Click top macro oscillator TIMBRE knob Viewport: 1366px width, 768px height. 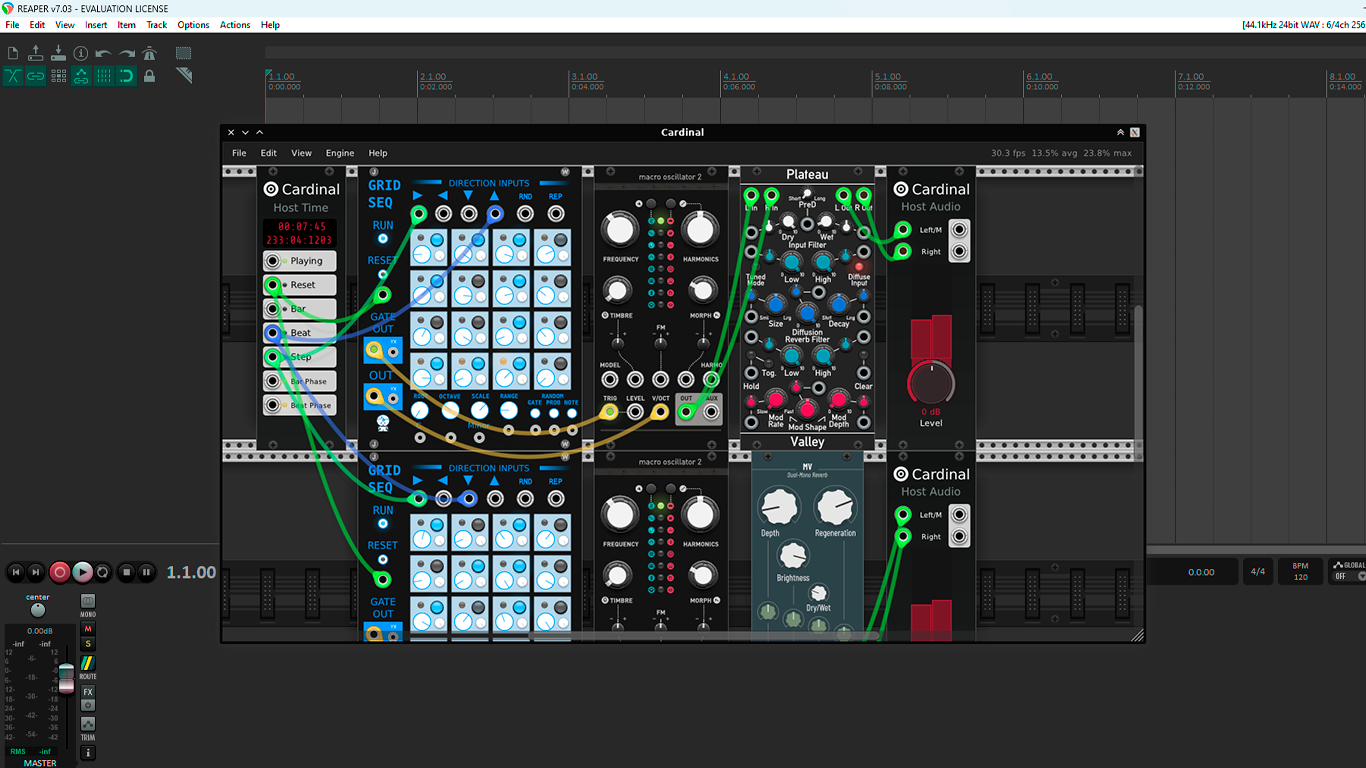[x=618, y=292]
